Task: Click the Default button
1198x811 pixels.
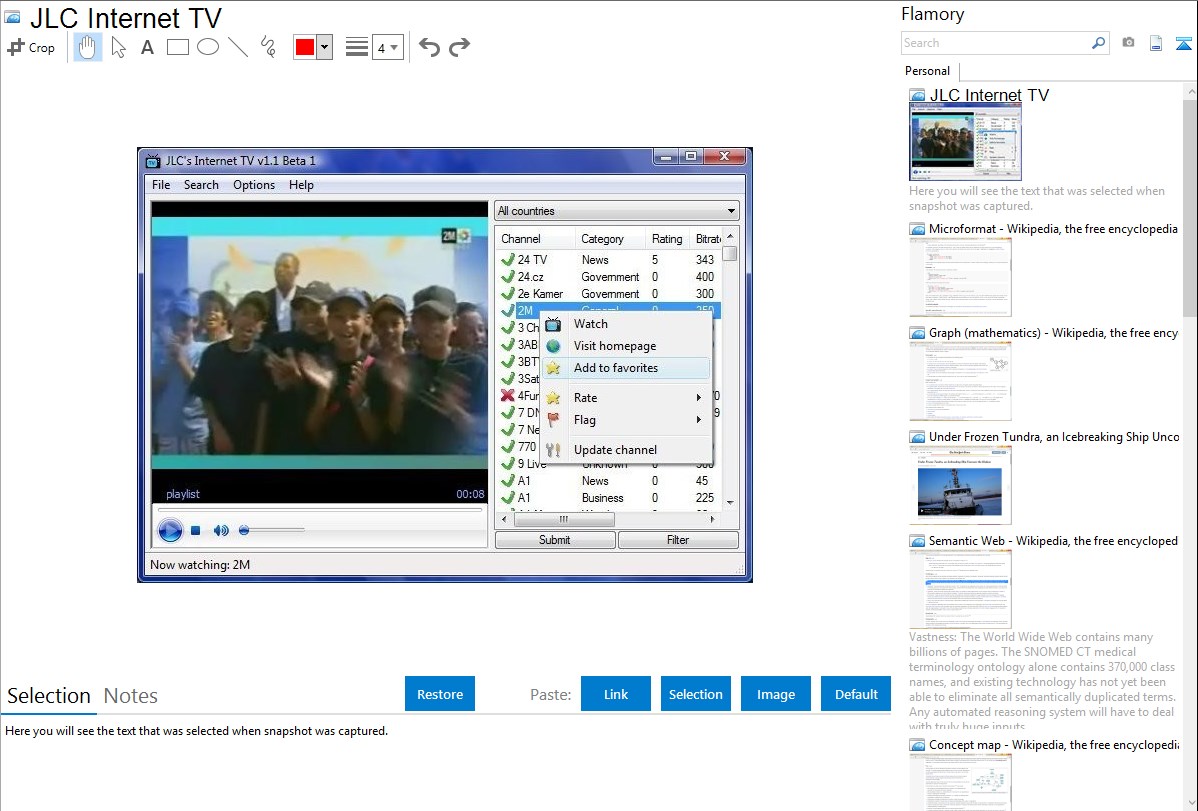Action: point(856,694)
